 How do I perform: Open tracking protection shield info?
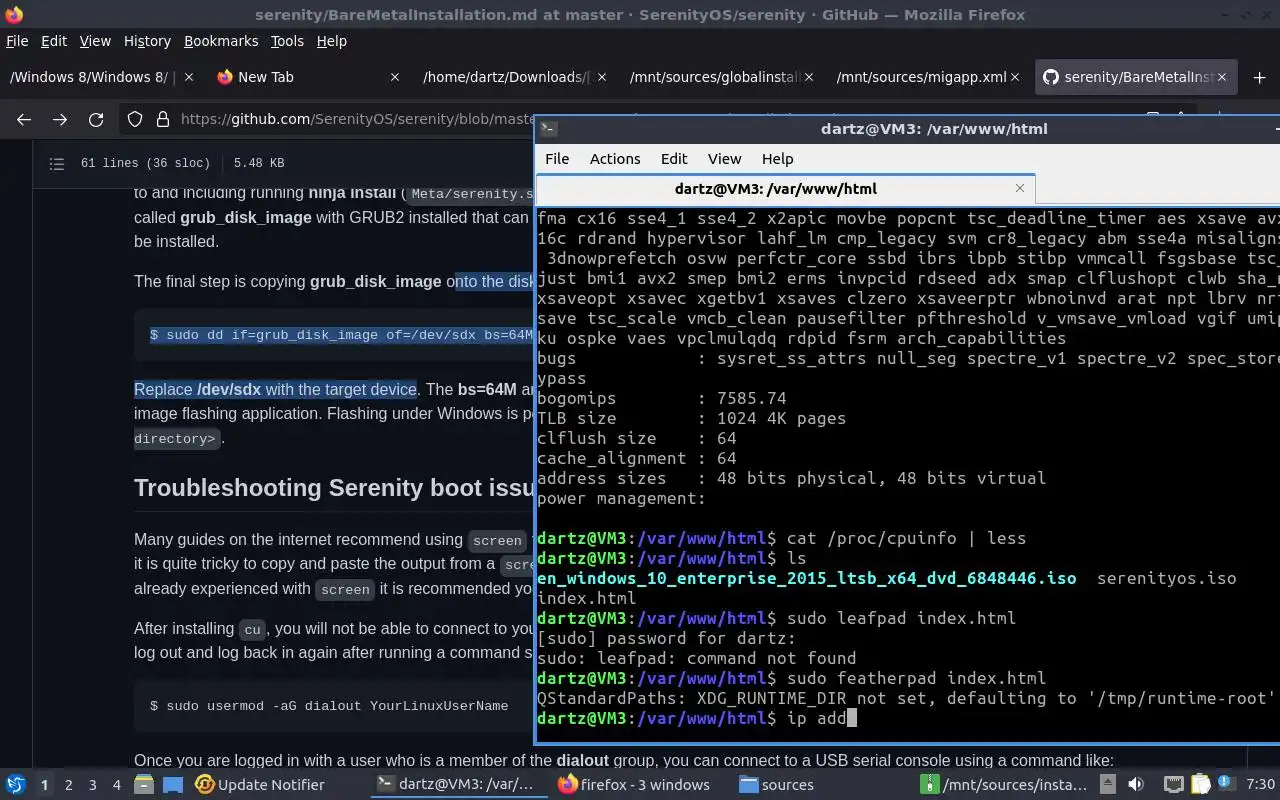(135, 119)
